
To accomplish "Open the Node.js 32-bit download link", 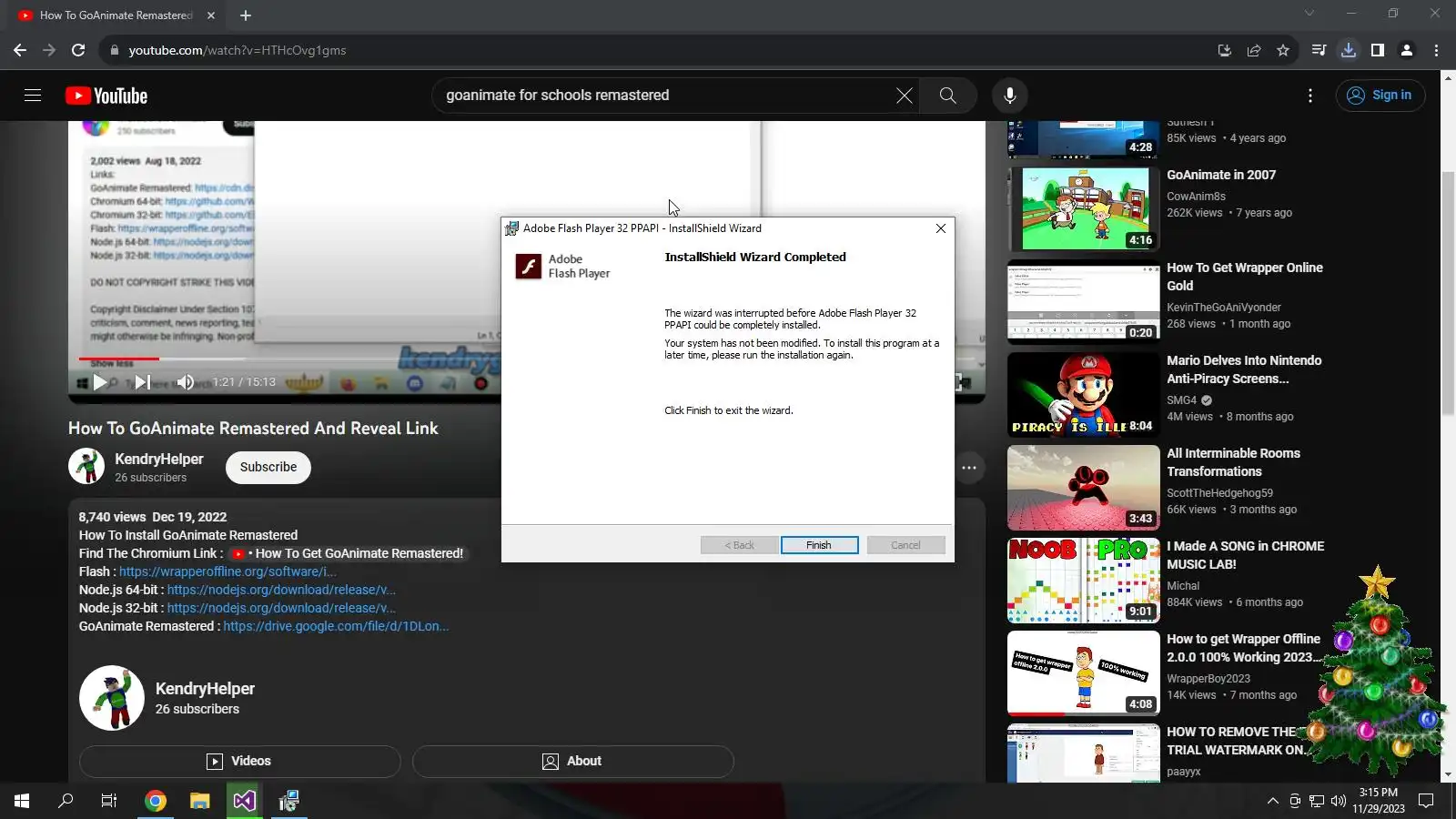I will point(281,608).
